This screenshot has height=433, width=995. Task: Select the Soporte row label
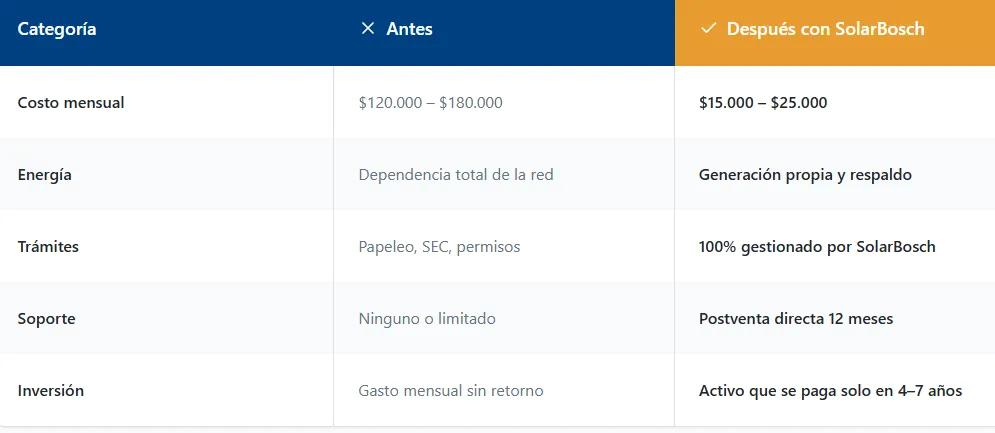(x=47, y=318)
